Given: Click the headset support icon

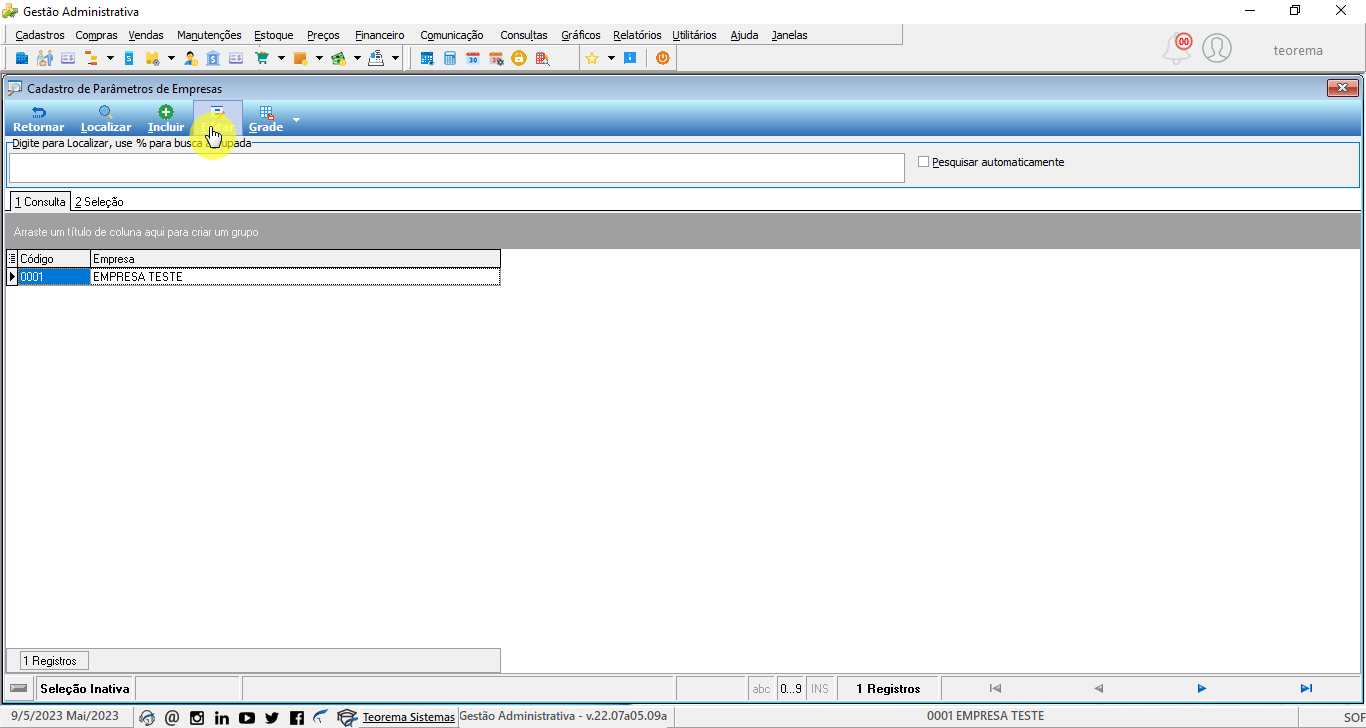Looking at the screenshot, I should (147, 717).
